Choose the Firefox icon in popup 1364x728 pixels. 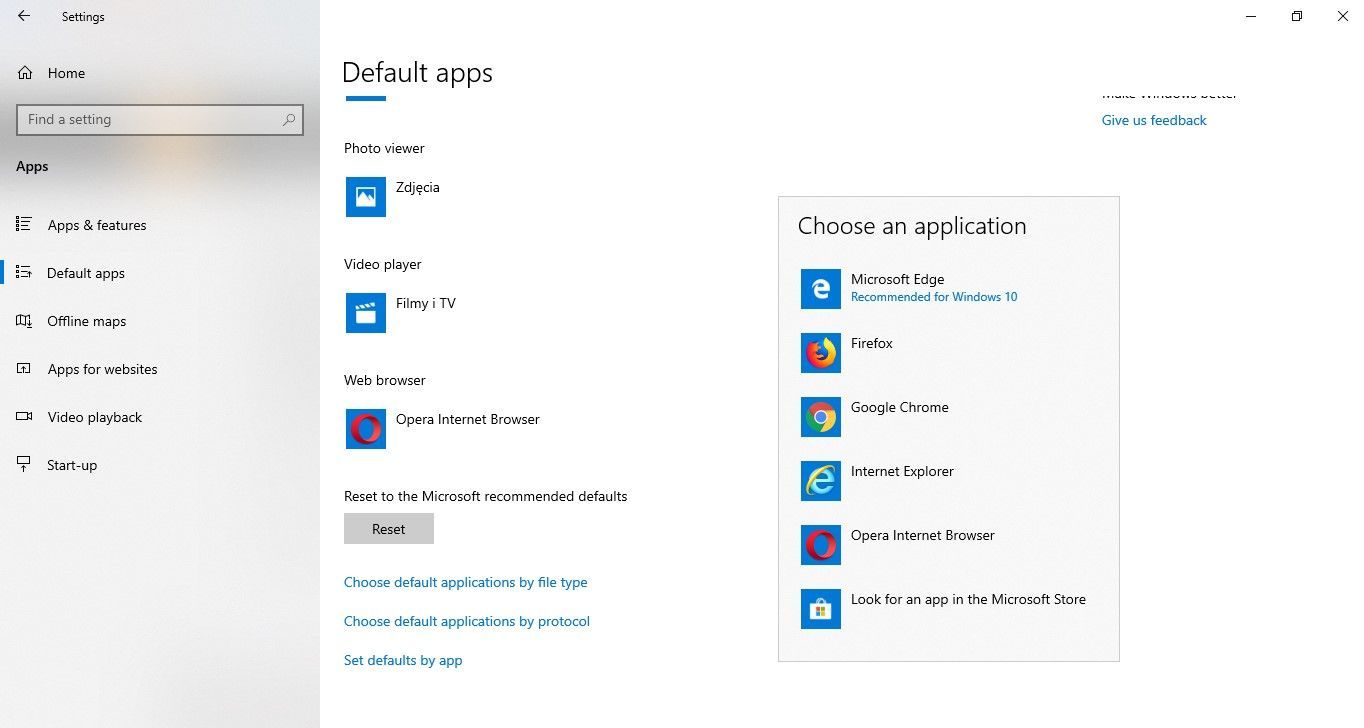click(820, 353)
